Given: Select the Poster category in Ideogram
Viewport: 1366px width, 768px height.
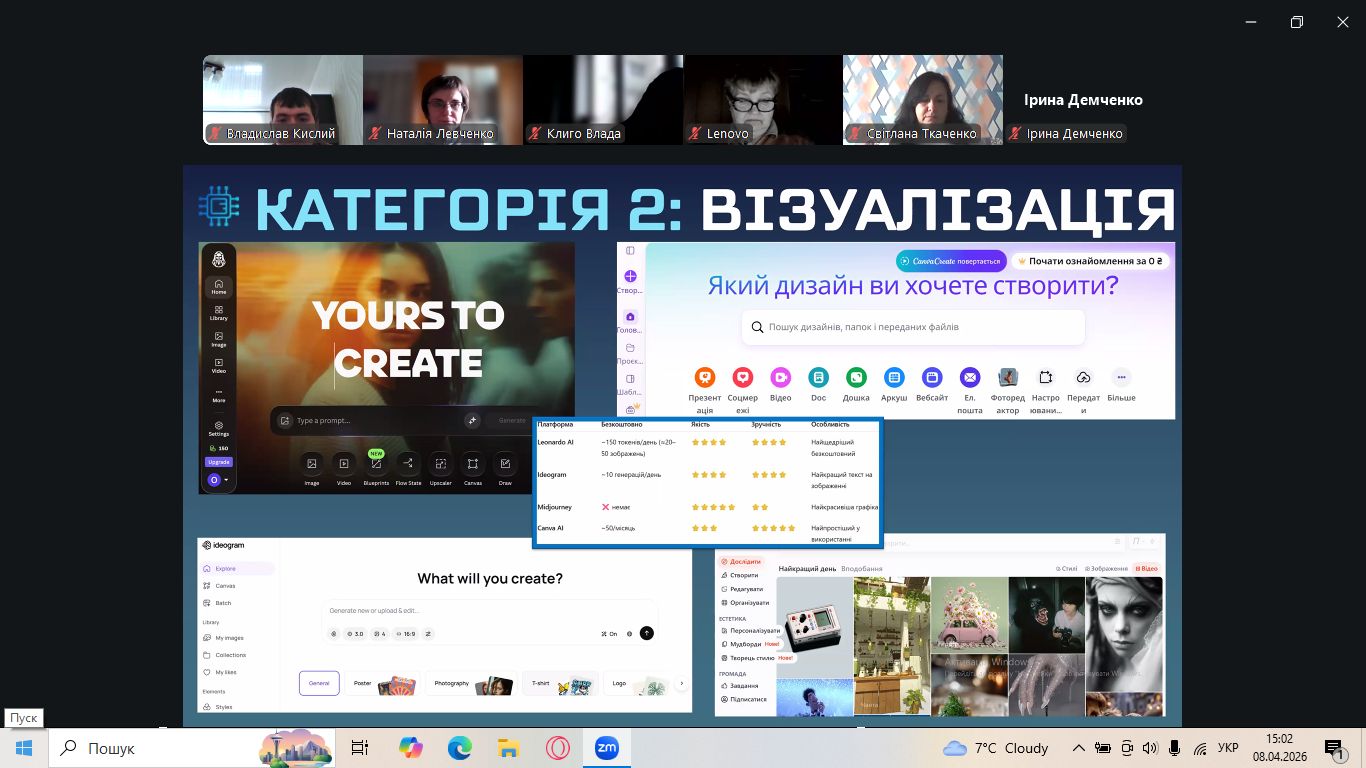Looking at the screenshot, I should point(383,683).
